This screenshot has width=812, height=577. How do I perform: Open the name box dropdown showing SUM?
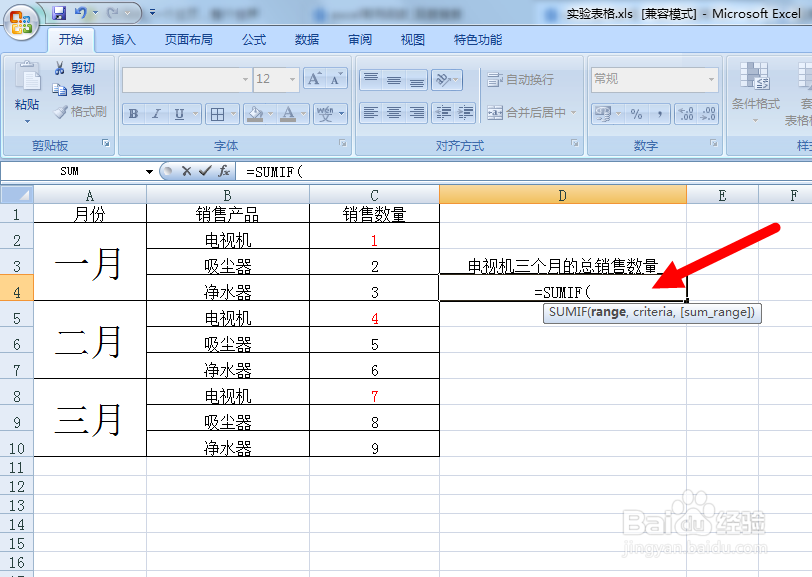click(x=149, y=171)
